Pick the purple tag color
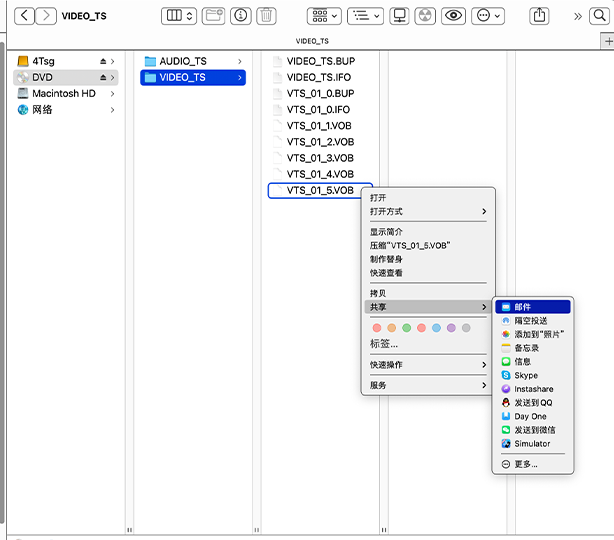 (451, 328)
